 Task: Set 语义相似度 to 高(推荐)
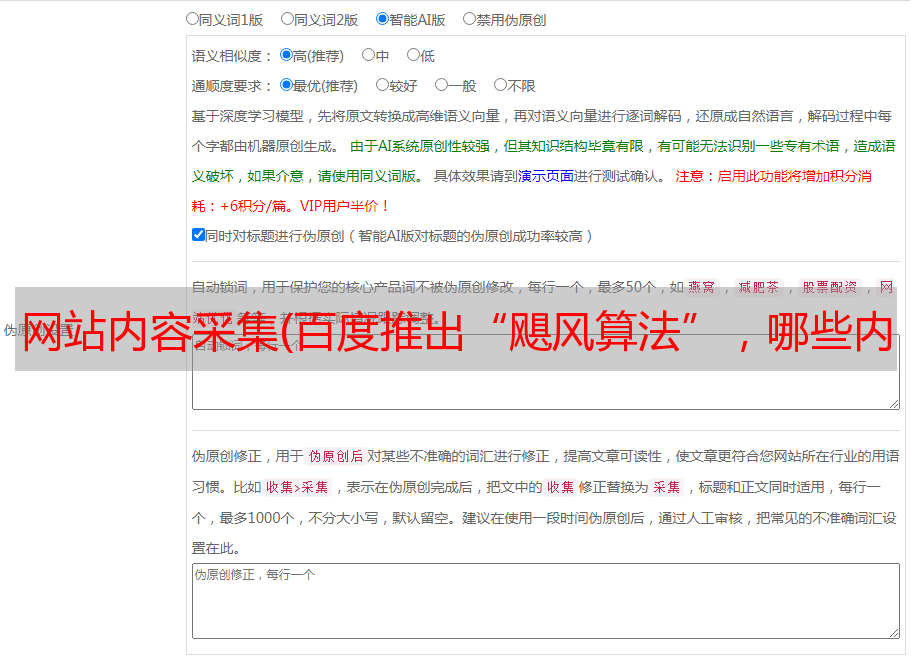286,55
